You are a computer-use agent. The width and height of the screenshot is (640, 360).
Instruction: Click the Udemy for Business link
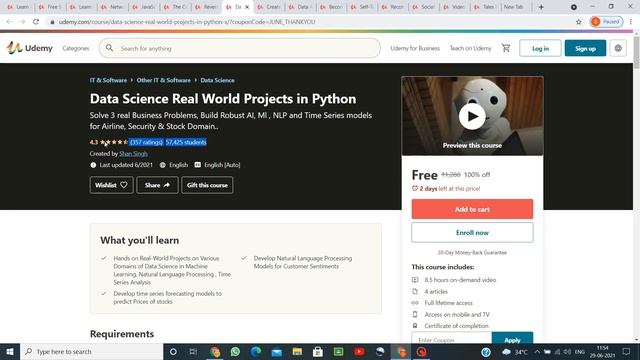pyautogui.click(x=415, y=48)
